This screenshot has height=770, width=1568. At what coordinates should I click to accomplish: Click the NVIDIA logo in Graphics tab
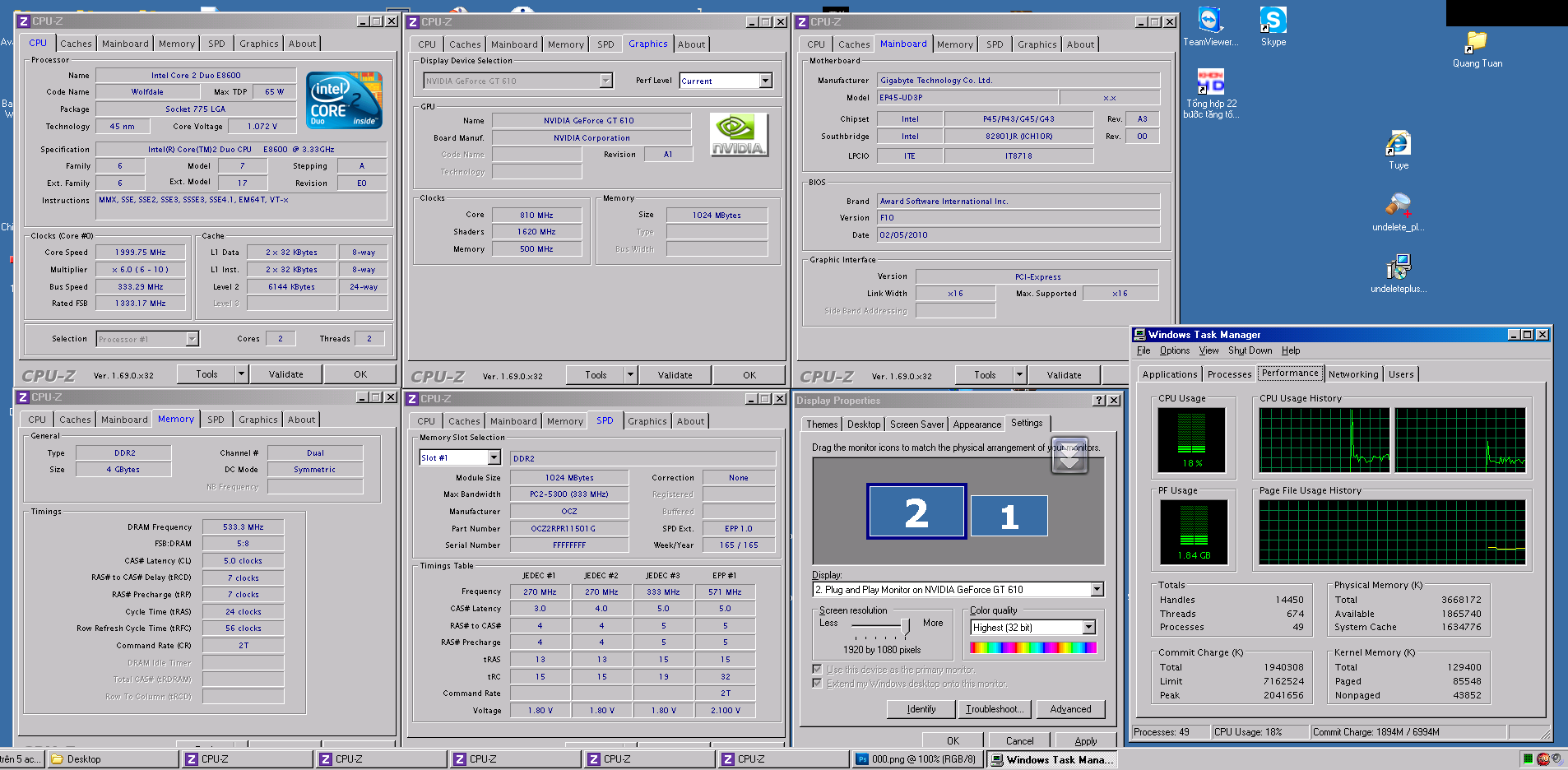(738, 135)
